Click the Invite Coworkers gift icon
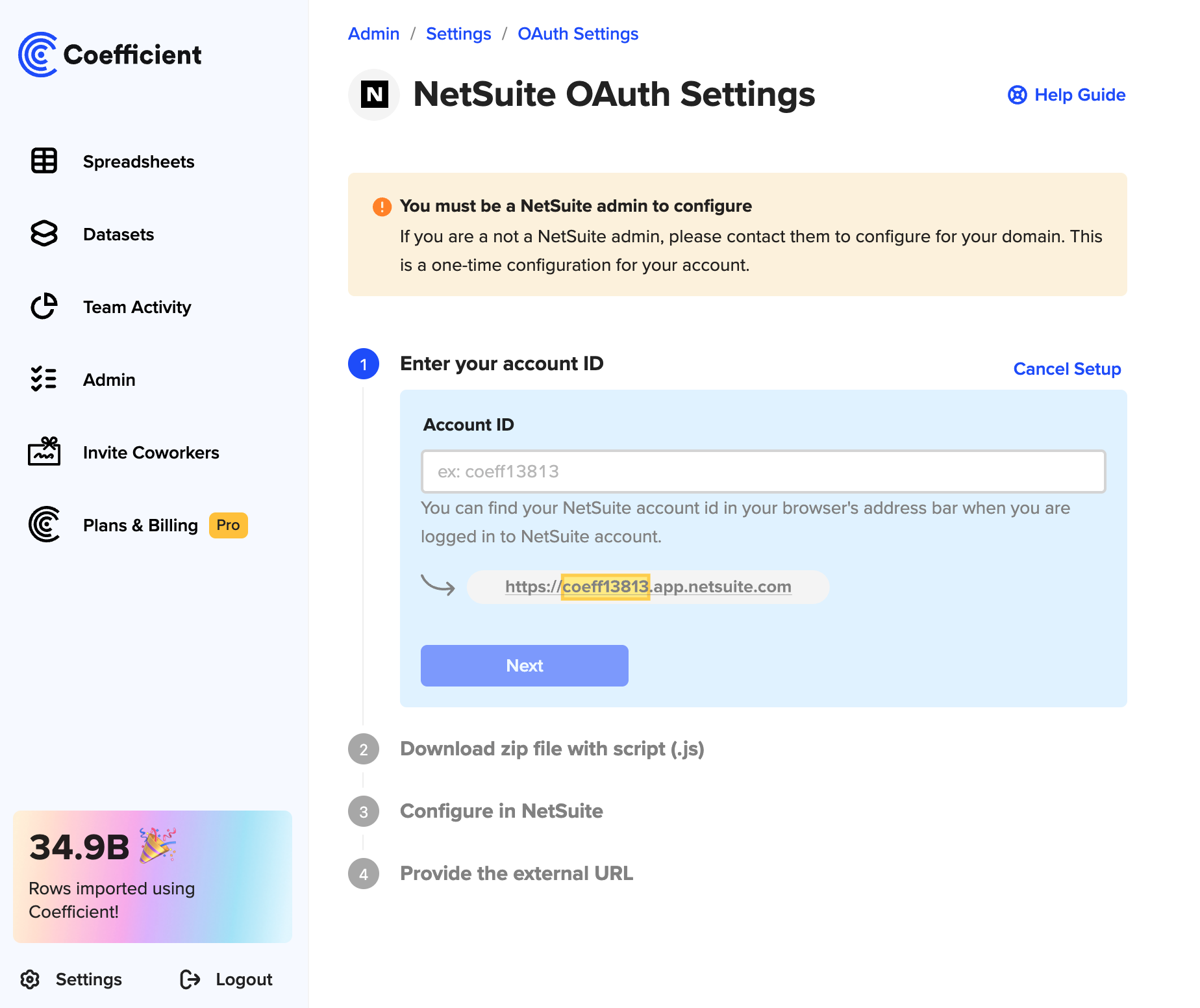This screenshot has width=1200, height=1008. 44,451
